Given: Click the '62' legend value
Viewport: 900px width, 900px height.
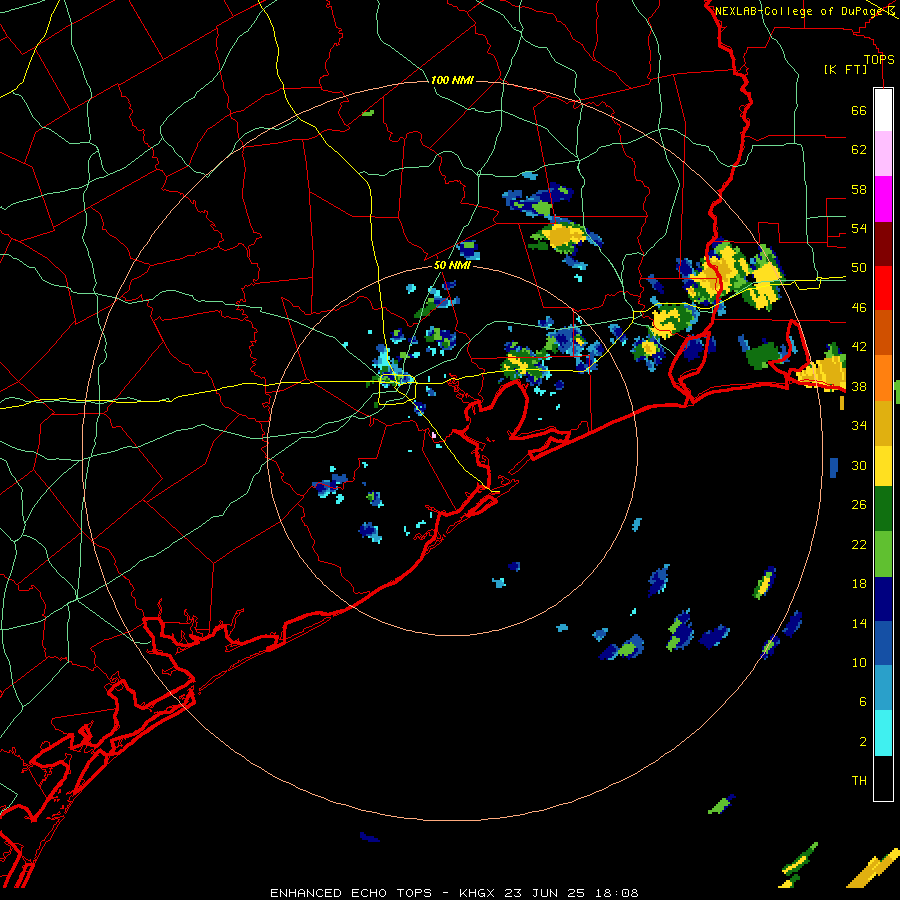Looking at the screenshot, I should click(859, 150).
